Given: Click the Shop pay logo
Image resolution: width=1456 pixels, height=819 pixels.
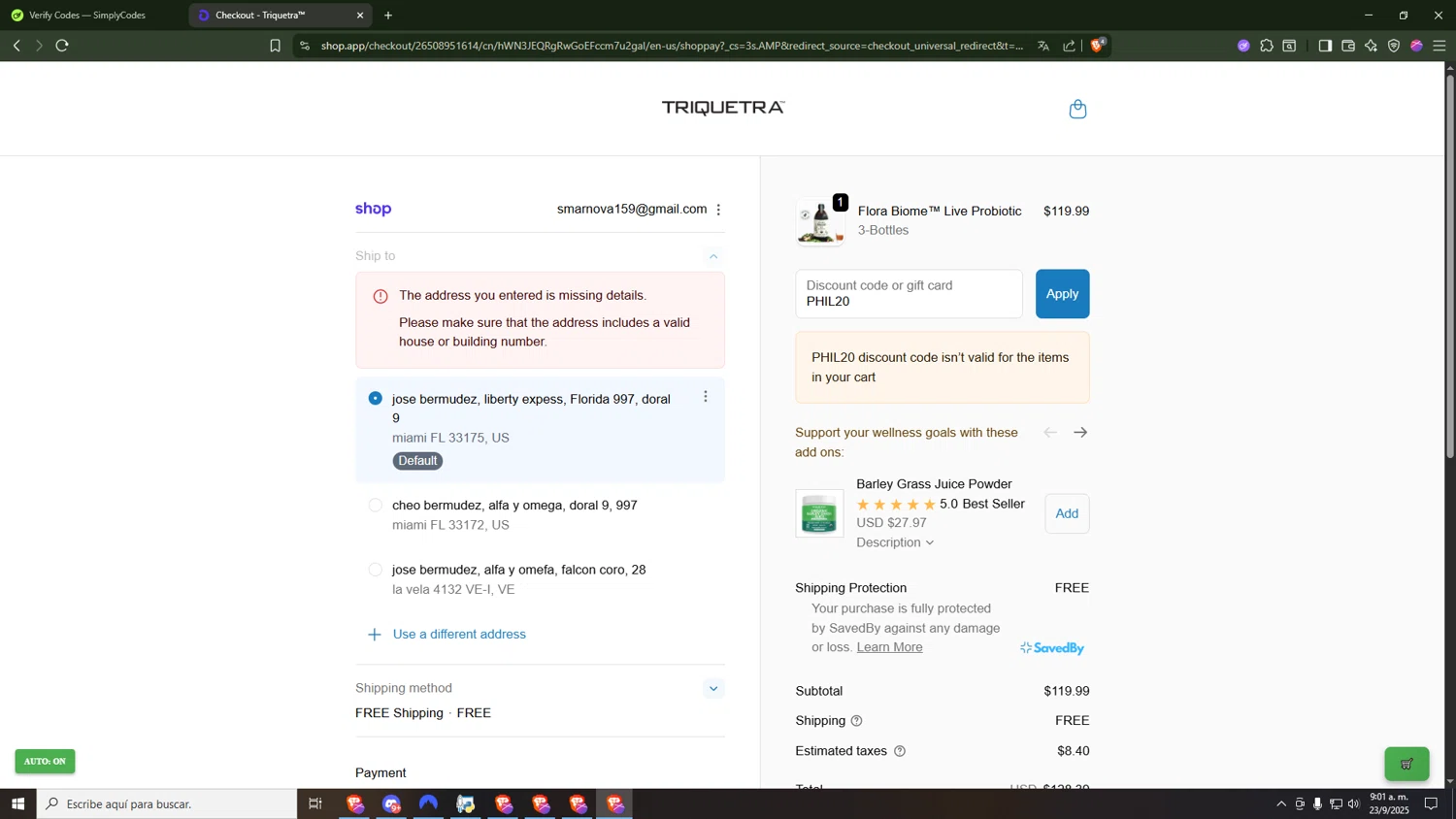Looking at the screenshot, I should [374, 209].
